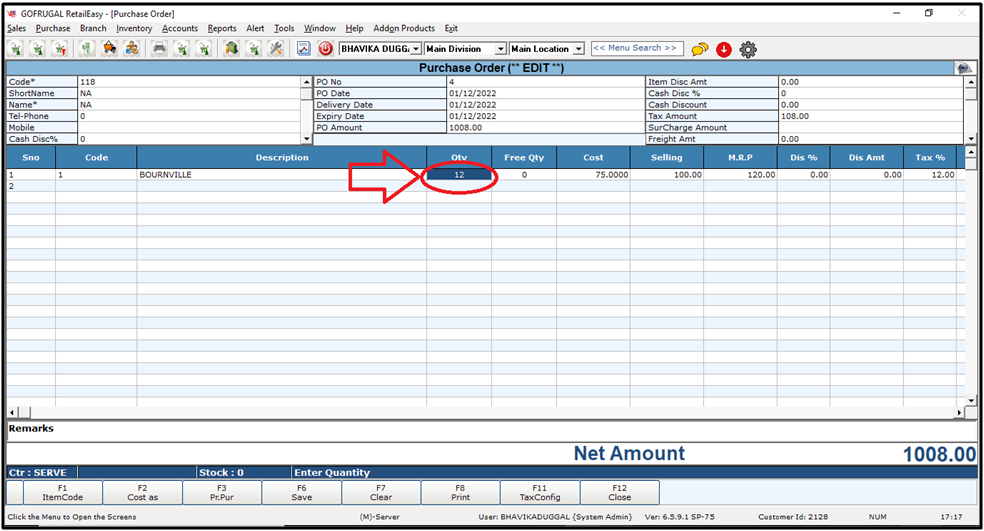Click cart icon between ledger book and tools icons
This screenshot has width=984, height=531.
pos(254,48)
